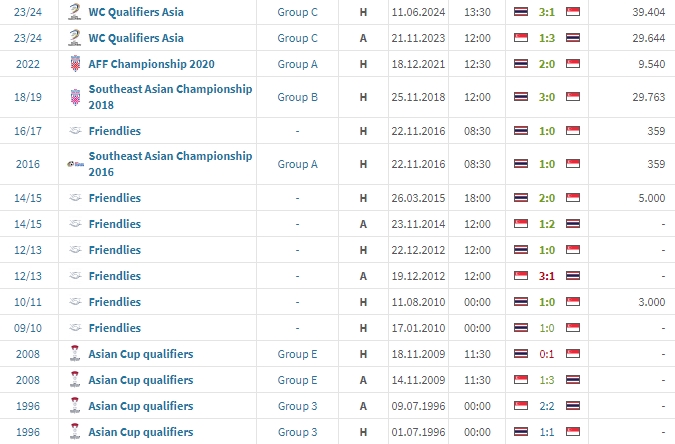The width and height of the screenshot is (675, 444).
Task: Click the Friendlies handshake icon for 26.03.2015 match
Action: coord(75,198)
